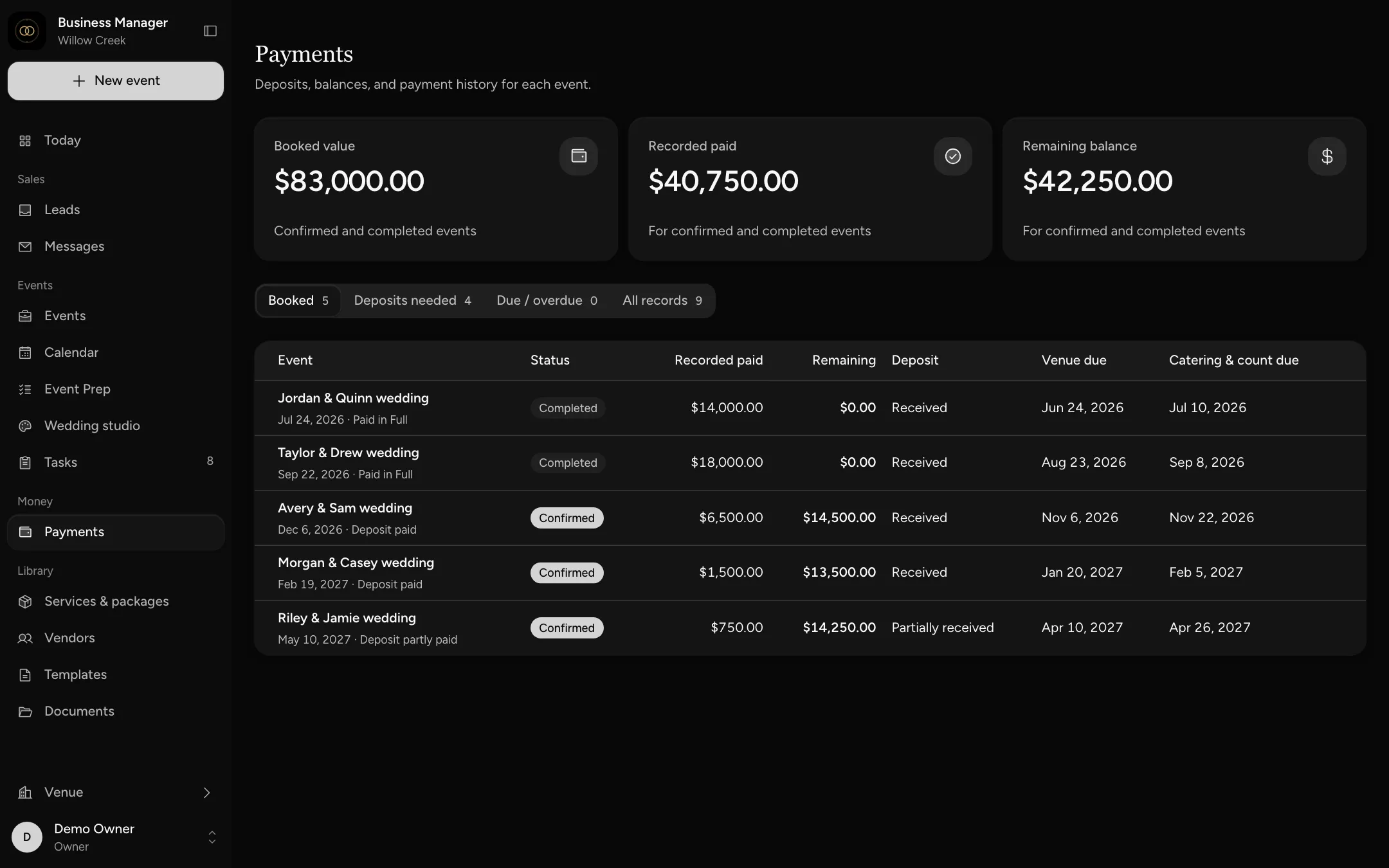Switch to the Deposits needed tab
Viewport: 1389px width, 868px height.
point(412,301)
